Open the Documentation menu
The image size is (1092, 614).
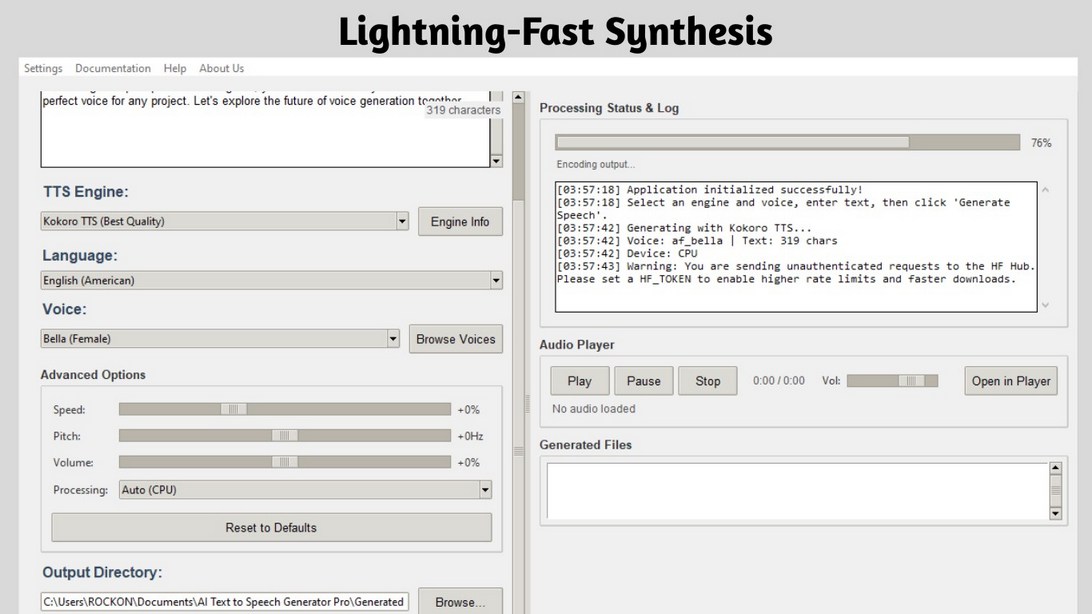pyautogui.click(x=112, y=68)
